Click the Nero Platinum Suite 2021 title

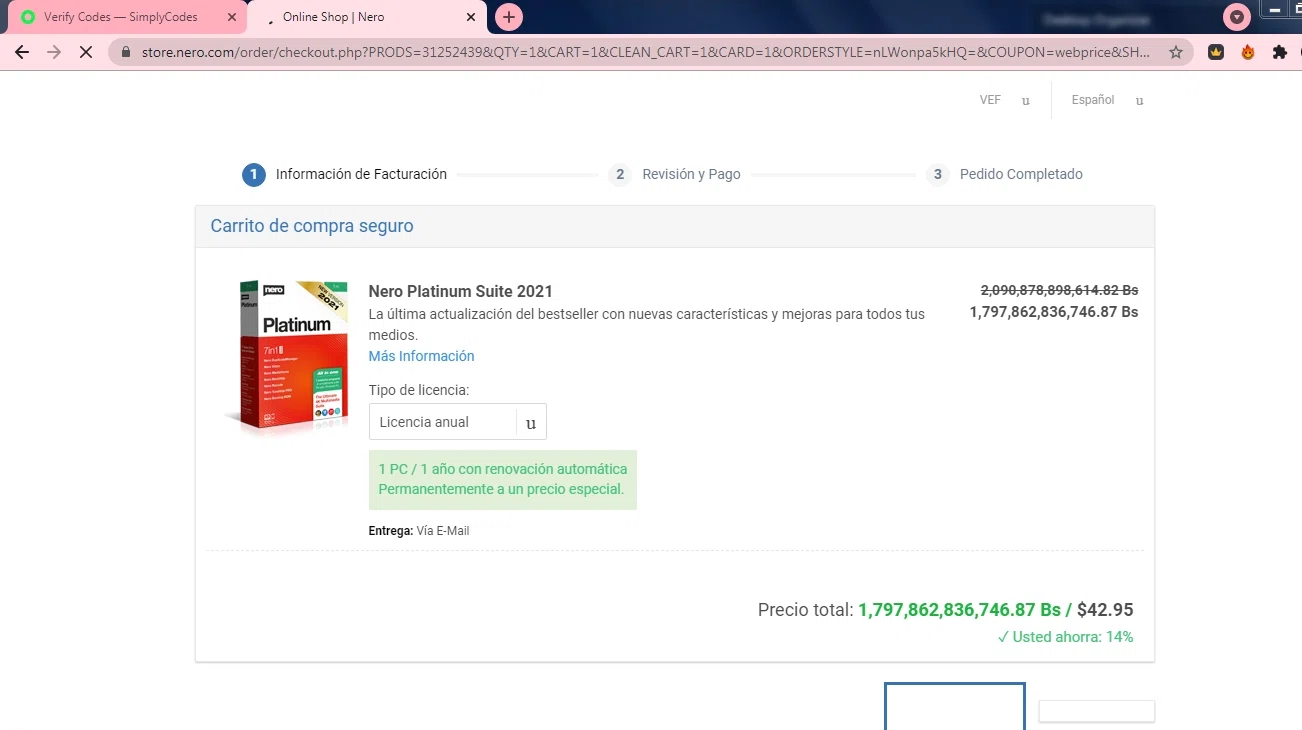460,291
